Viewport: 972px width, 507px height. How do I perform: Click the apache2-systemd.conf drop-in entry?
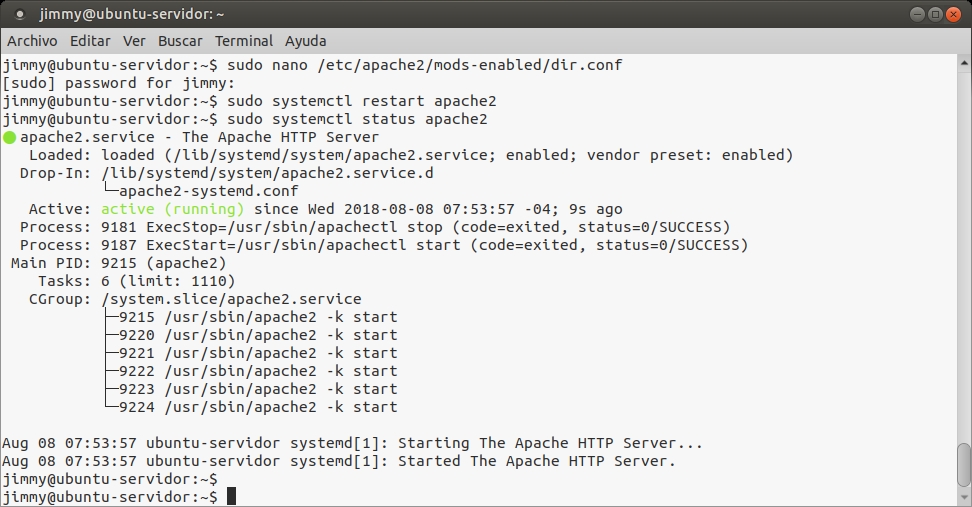208,191
